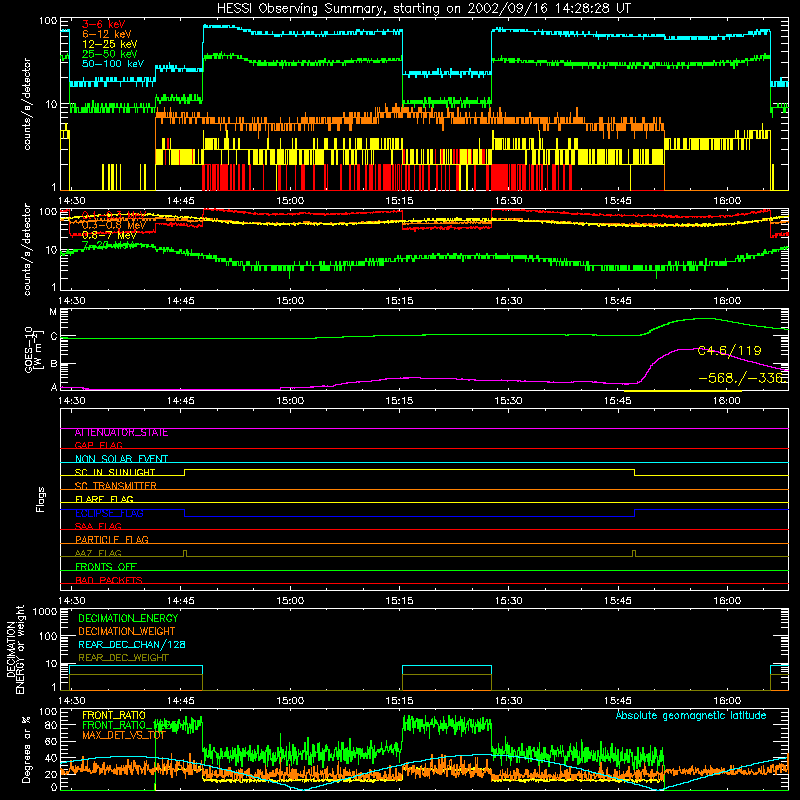Select the PARTICLE_FLAG label
800x800 pixels.
[112, 539]
